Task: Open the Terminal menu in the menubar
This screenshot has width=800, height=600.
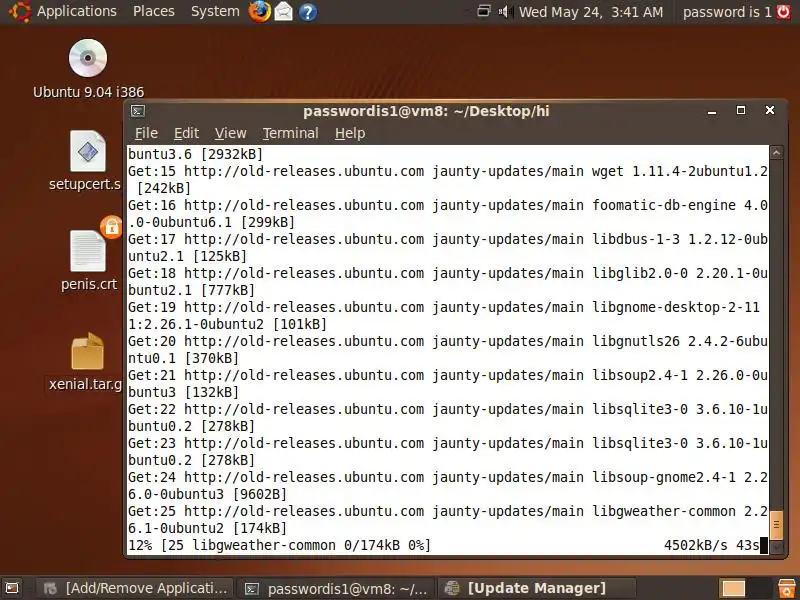Action: coord(290,133)
